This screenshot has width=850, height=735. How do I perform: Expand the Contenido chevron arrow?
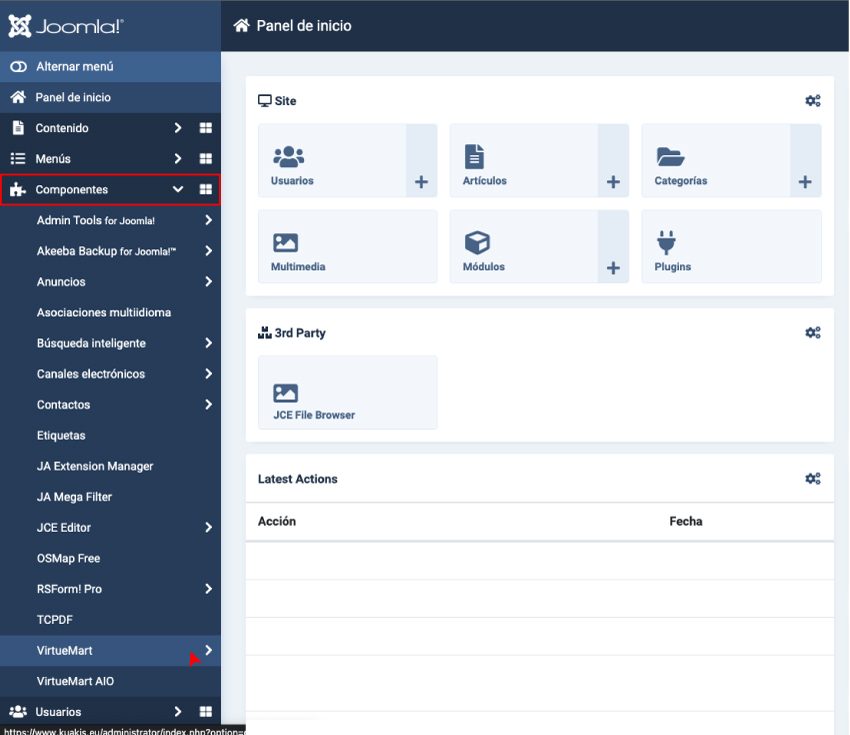pos(178,128)
